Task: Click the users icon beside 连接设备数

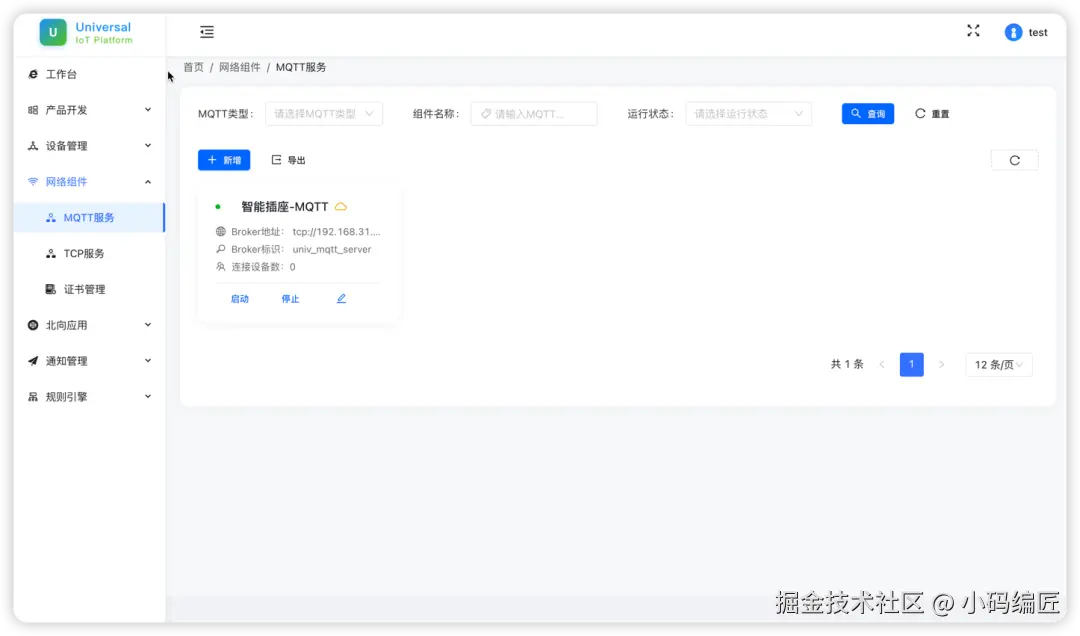Action: coord(220,267)
